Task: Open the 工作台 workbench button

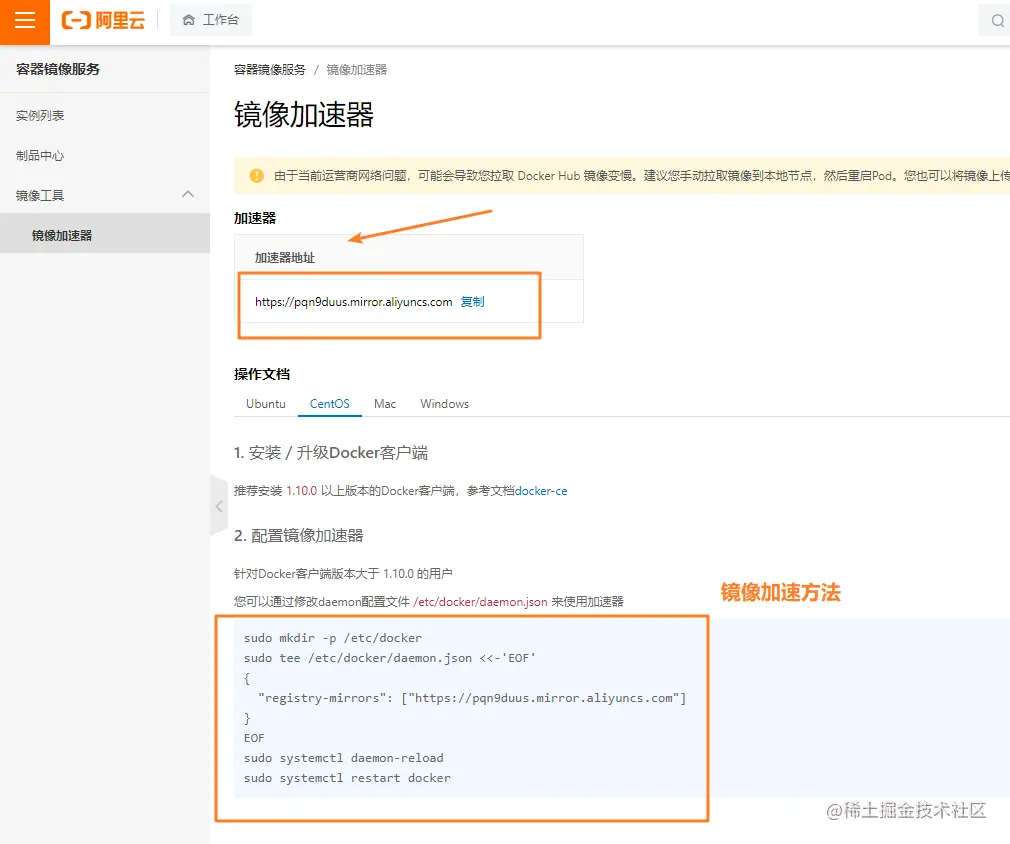Action: point(211,20)
